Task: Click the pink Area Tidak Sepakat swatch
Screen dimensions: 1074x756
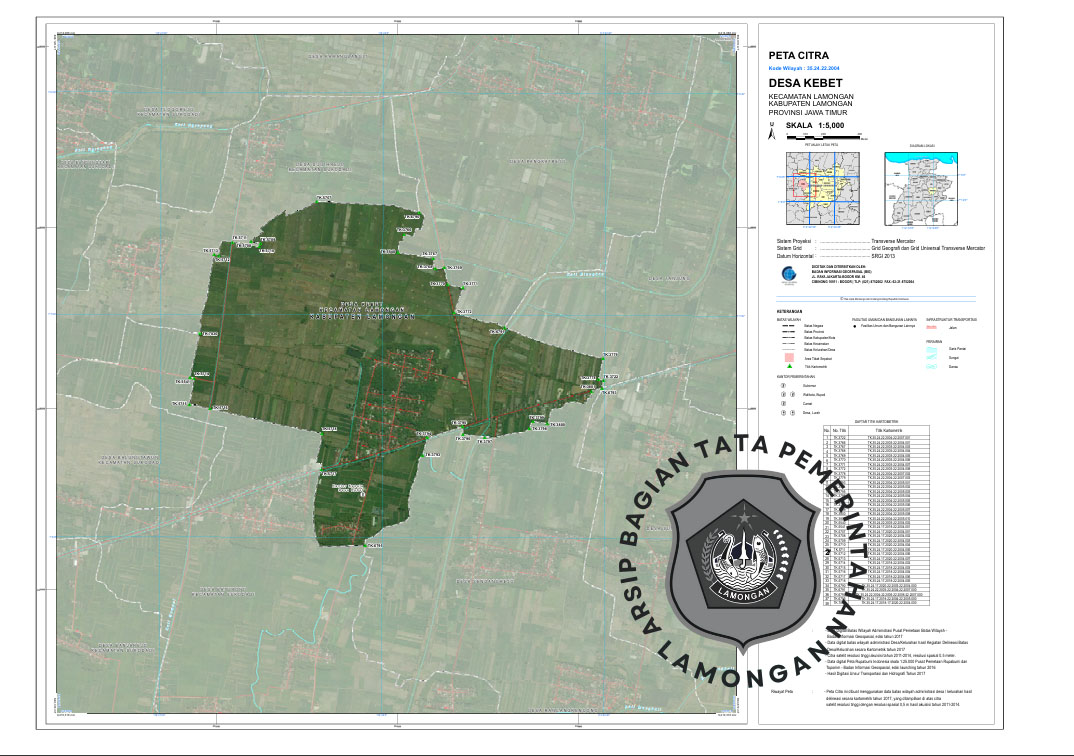Action: 789,357
